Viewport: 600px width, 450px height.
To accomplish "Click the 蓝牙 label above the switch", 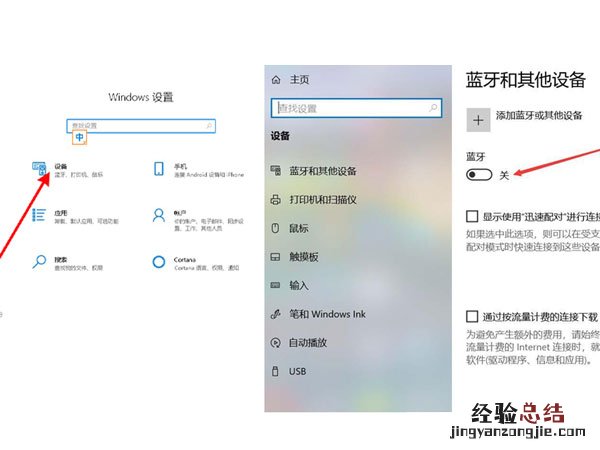I will 476,157.
